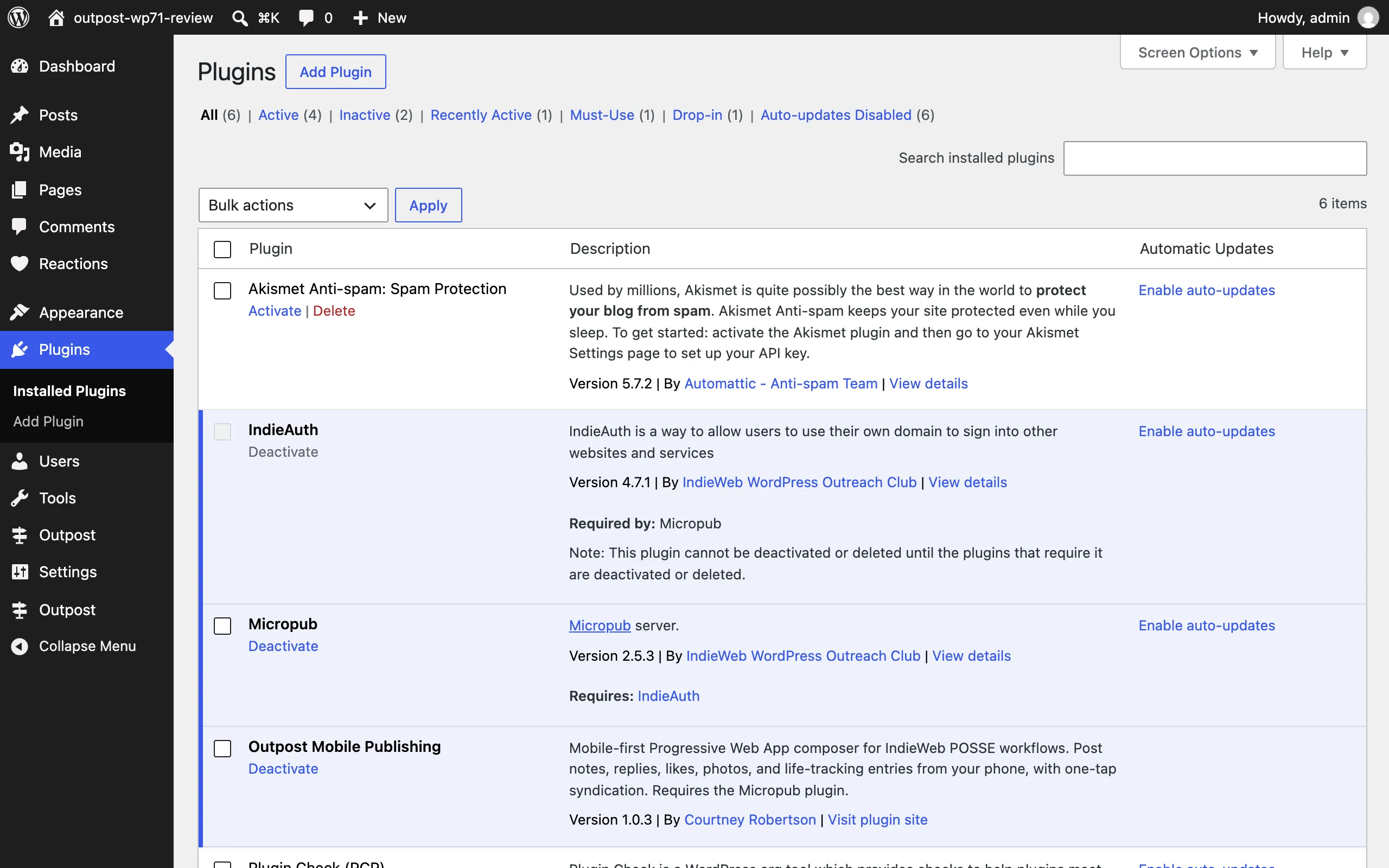This screenshot has width=1389, height=868.
Task: Click the Tools wrench icon
Action: 20,499
